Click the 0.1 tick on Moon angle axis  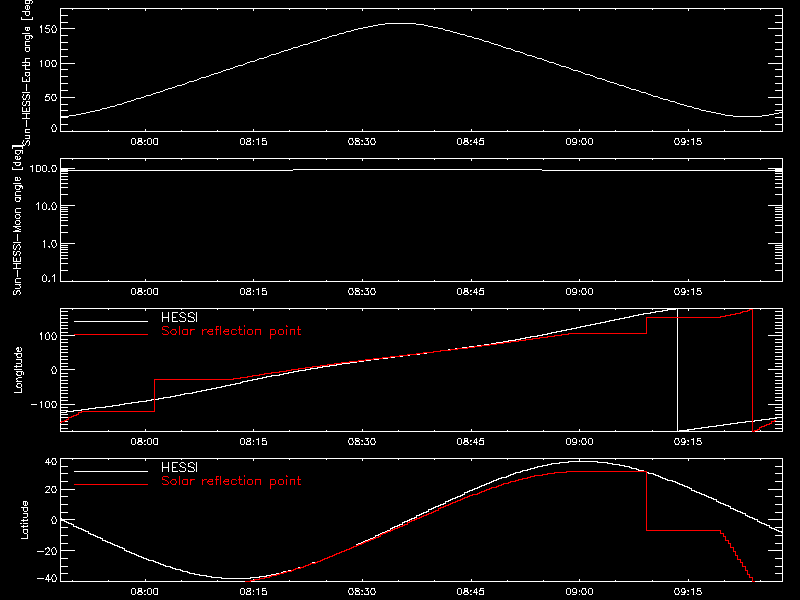click(49, 278)
